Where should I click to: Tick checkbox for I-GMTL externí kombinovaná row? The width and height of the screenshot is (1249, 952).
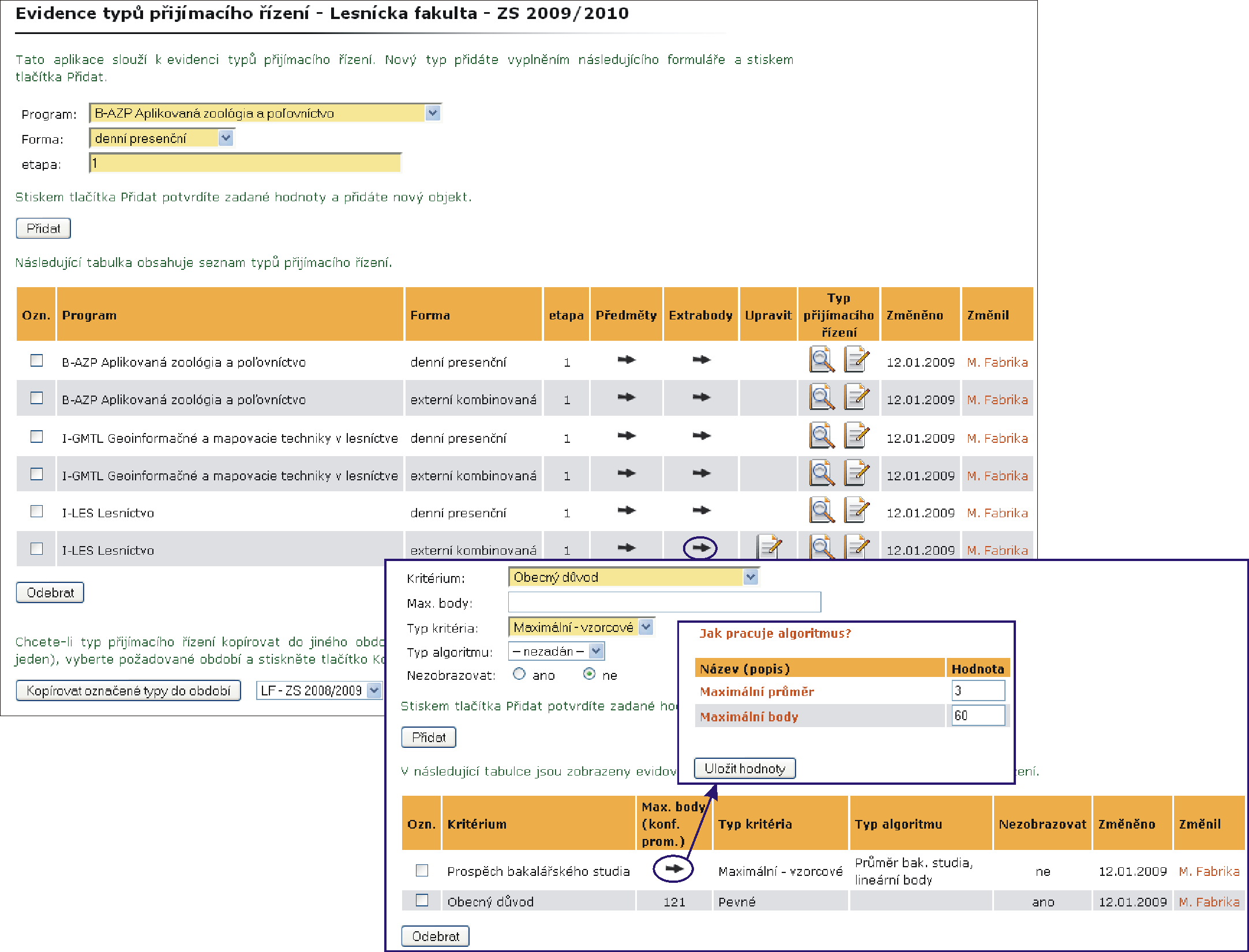pyautogui.click(x=36, y=474)
